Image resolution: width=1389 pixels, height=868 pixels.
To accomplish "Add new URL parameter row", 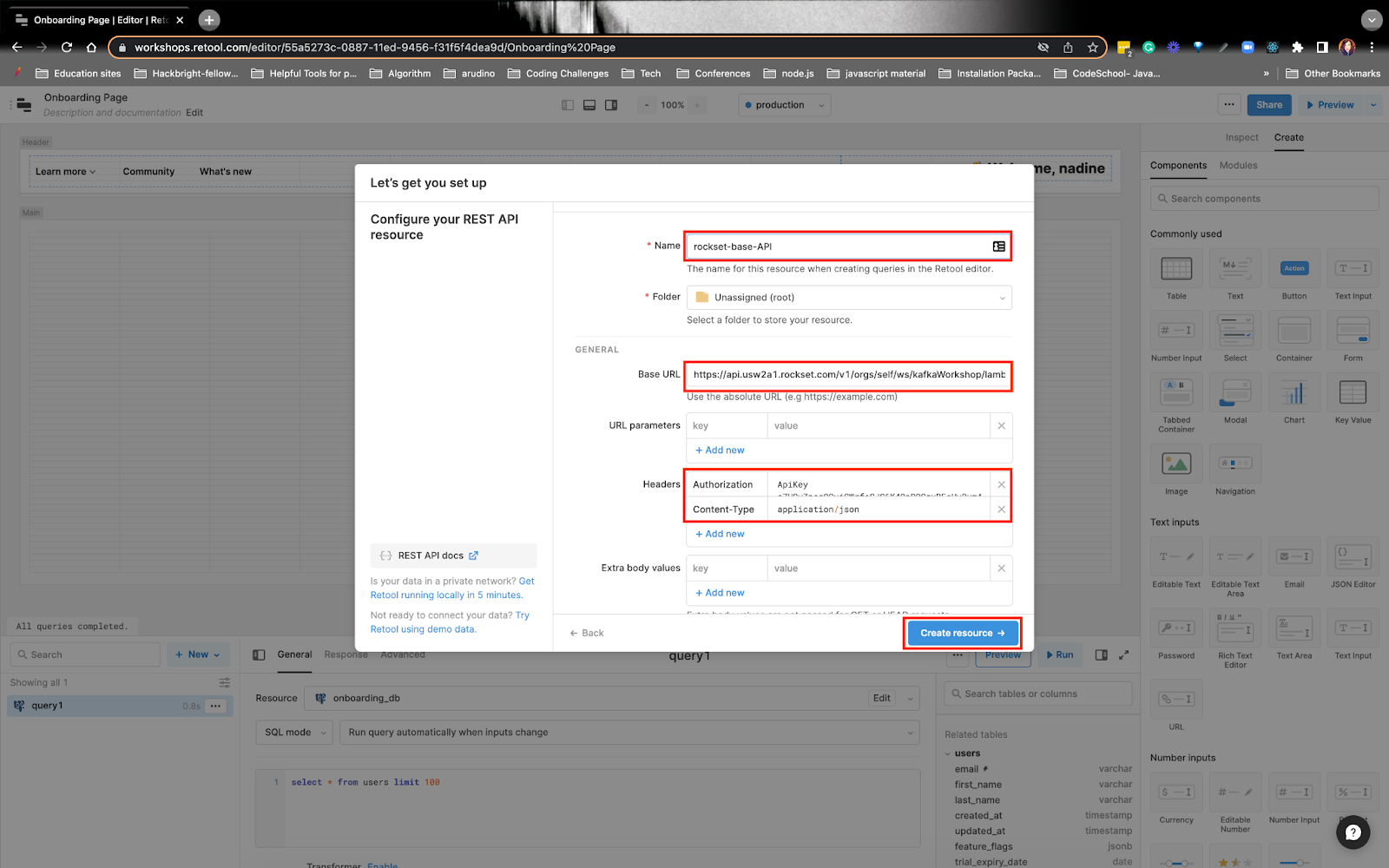I will [720, 450].
